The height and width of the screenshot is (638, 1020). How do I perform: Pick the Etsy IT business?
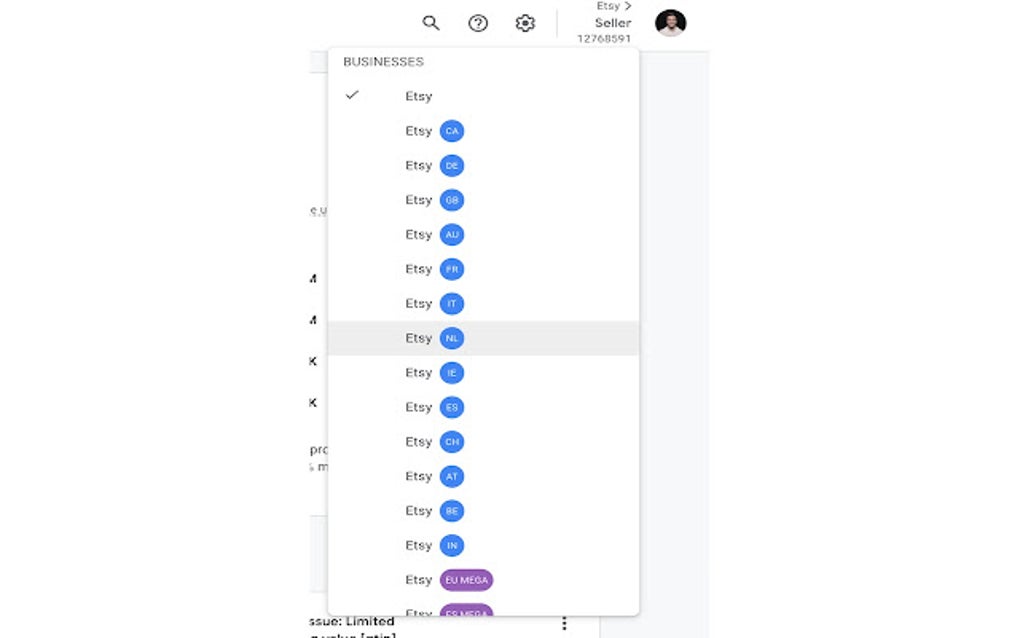point(434,304)
